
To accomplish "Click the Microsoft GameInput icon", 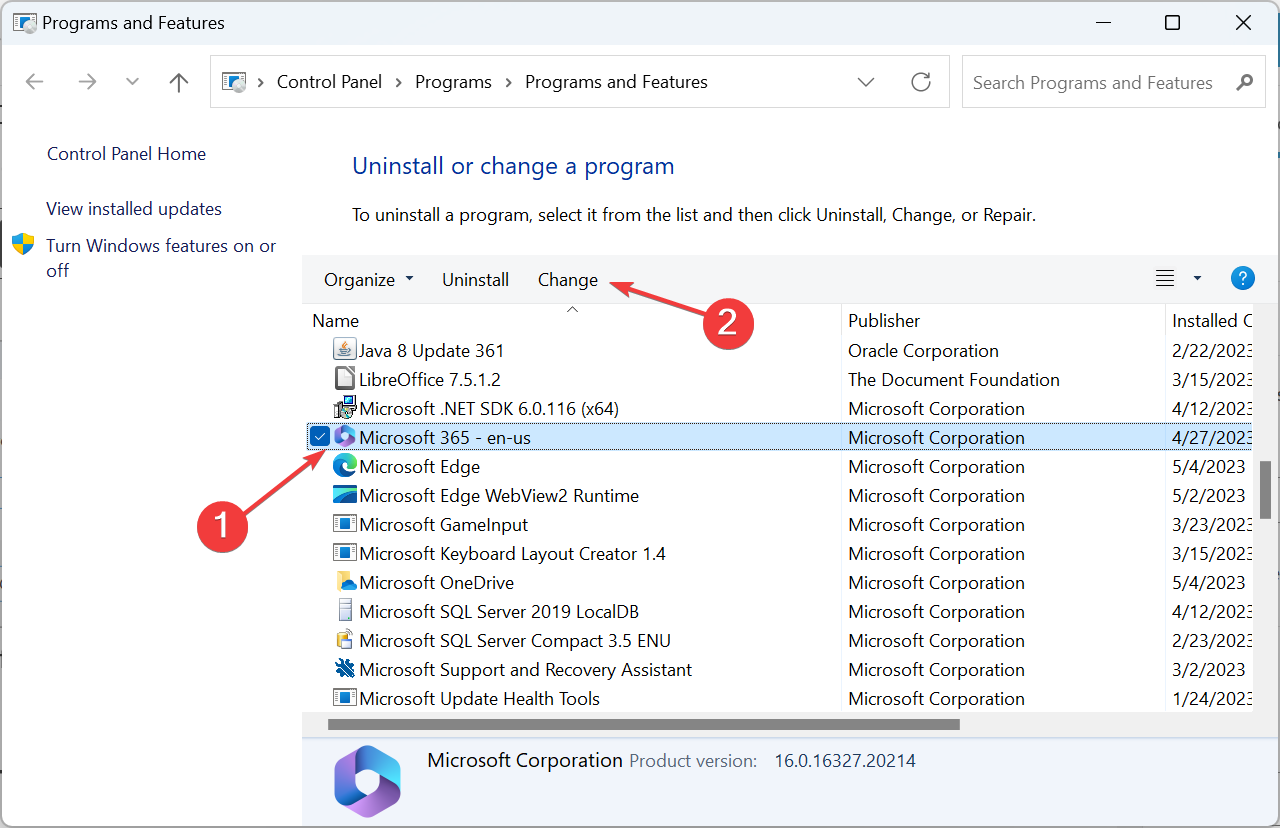I will tap(345, 524).
